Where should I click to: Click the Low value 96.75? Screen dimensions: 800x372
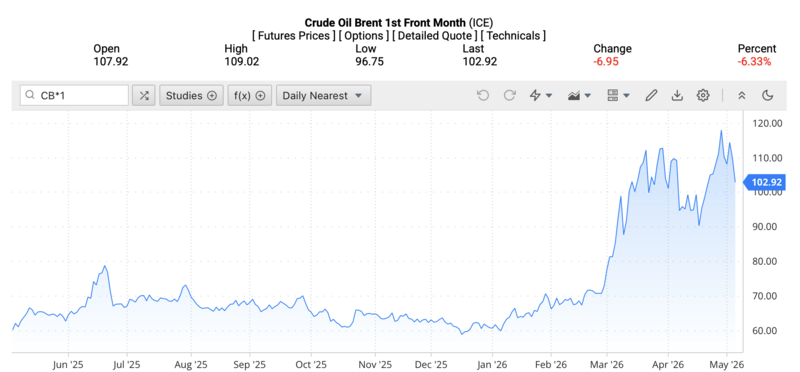369,62
